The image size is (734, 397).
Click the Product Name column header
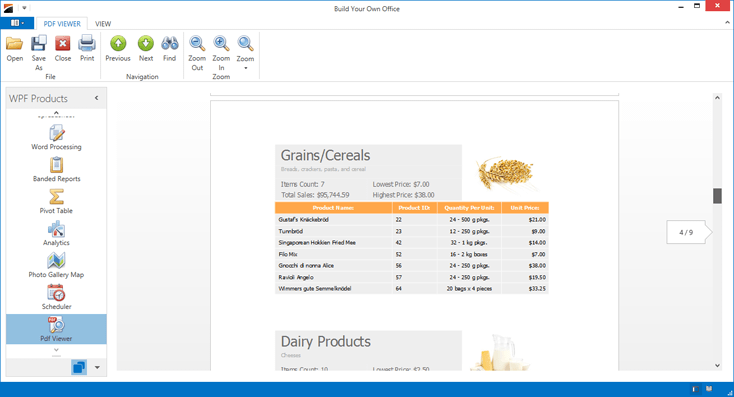tap(333, 208)
